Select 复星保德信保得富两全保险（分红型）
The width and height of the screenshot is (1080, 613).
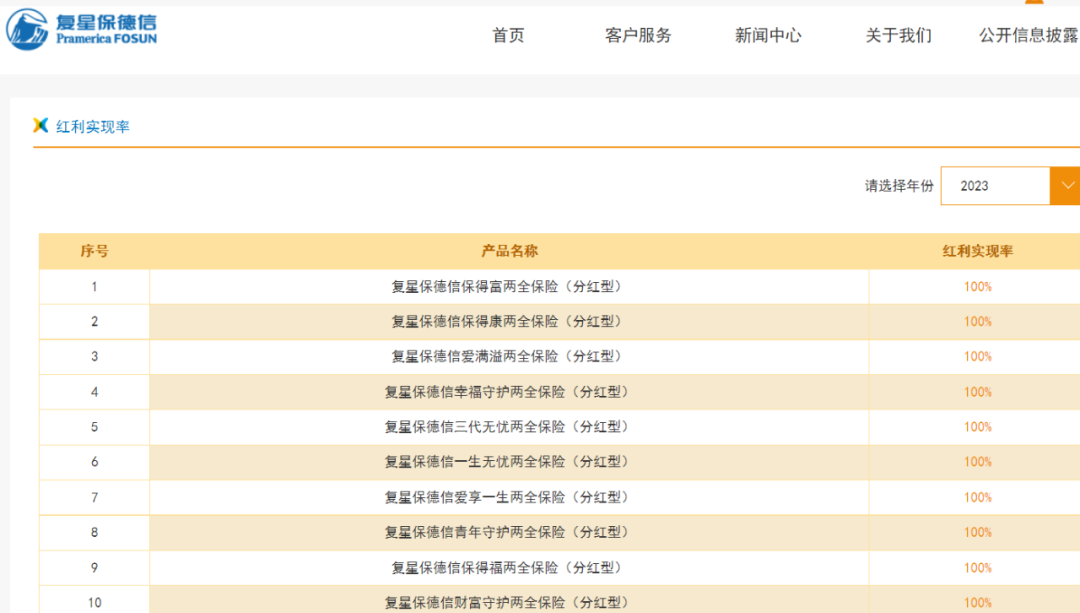pos(509,287)
